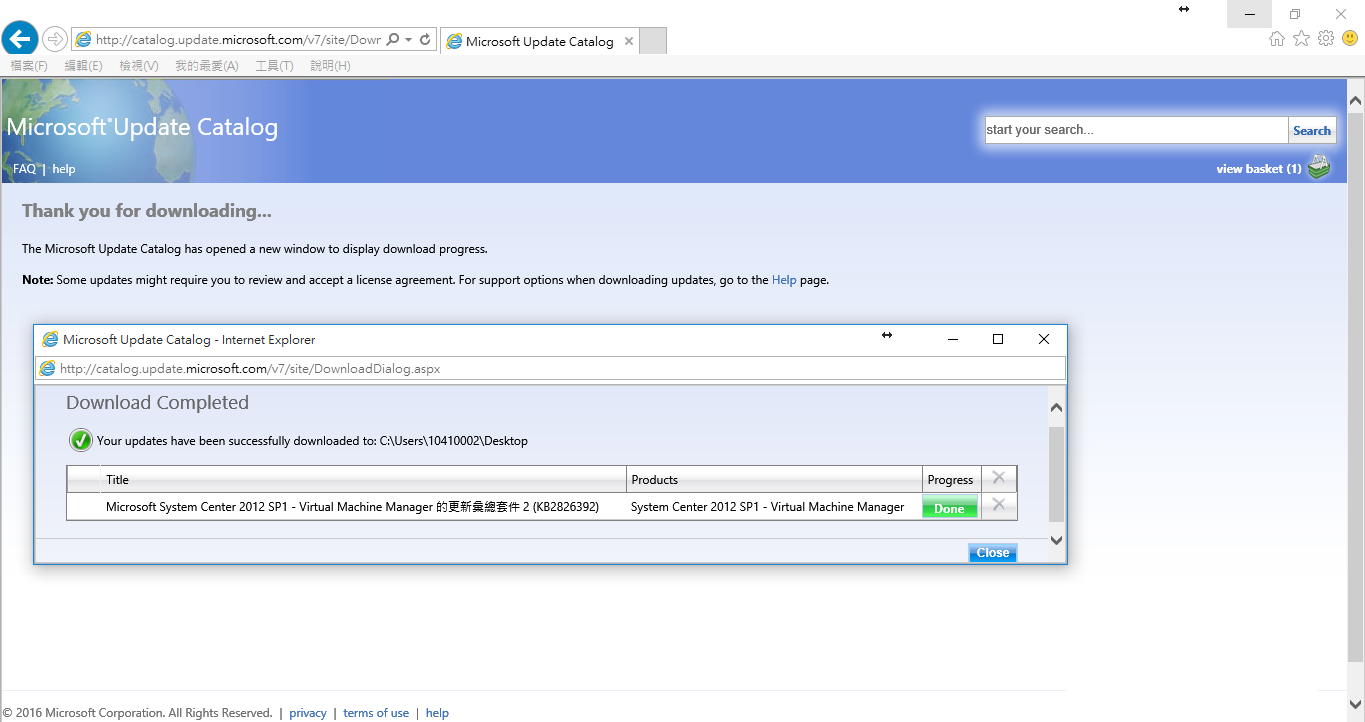Screen dimensions: 1365x722
Task: Click the address bar search magnifier icon
Action: click(x=392, y=39)
